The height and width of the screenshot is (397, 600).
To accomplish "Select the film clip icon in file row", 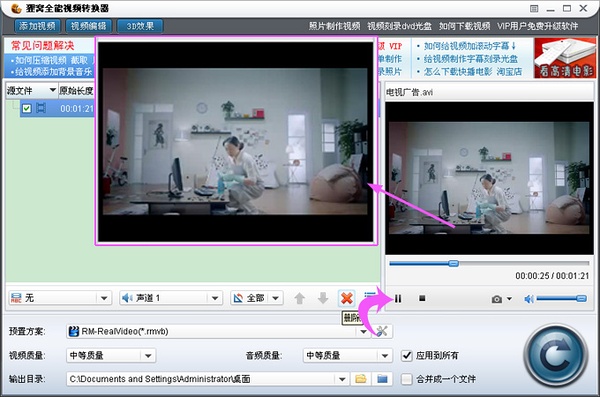I will pos(41,108).
